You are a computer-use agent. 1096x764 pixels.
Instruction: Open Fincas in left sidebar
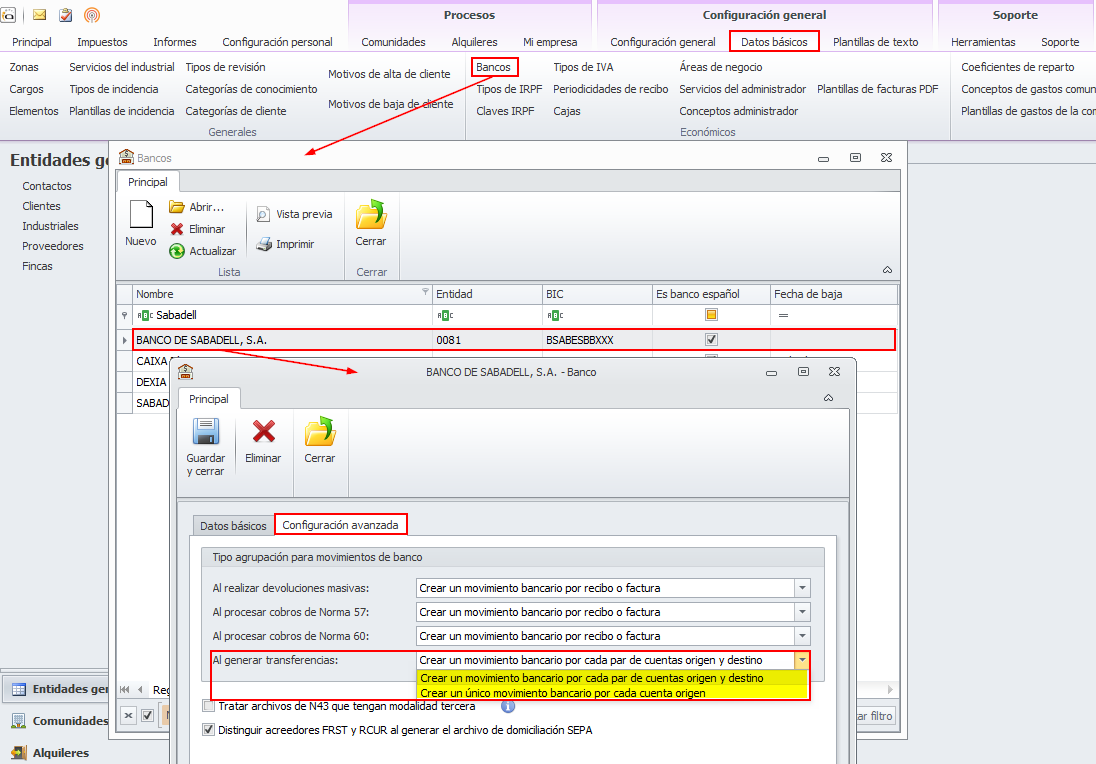point(37,266)
